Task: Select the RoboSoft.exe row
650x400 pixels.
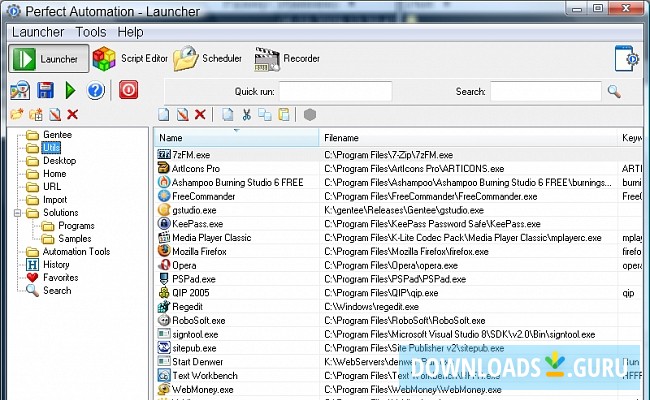Action: click(398, 320)
